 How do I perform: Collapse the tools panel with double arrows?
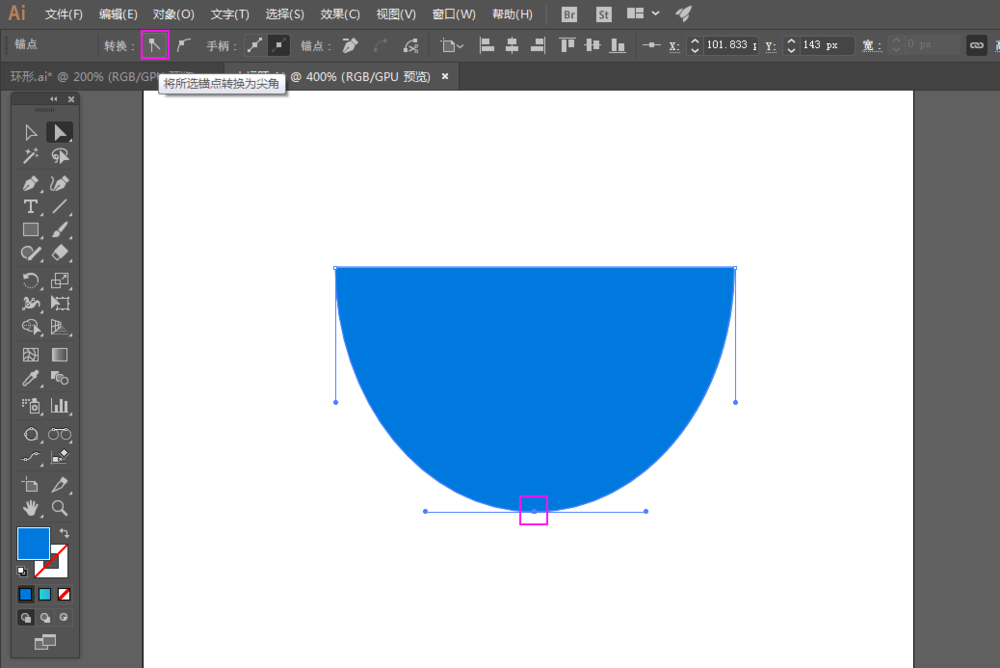click(x=55, y=100)
